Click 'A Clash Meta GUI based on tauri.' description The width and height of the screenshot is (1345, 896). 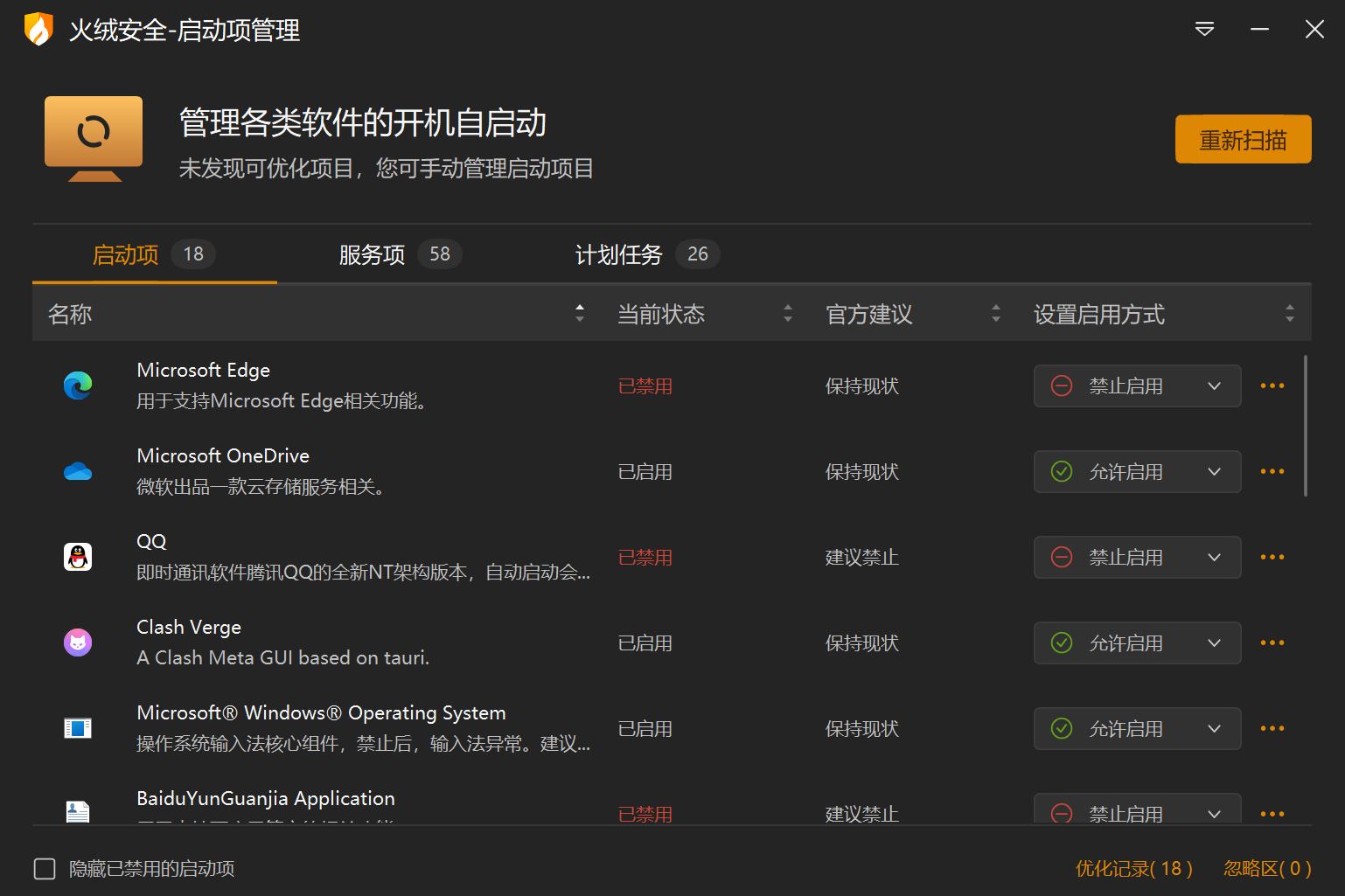(x=283, y=657)
